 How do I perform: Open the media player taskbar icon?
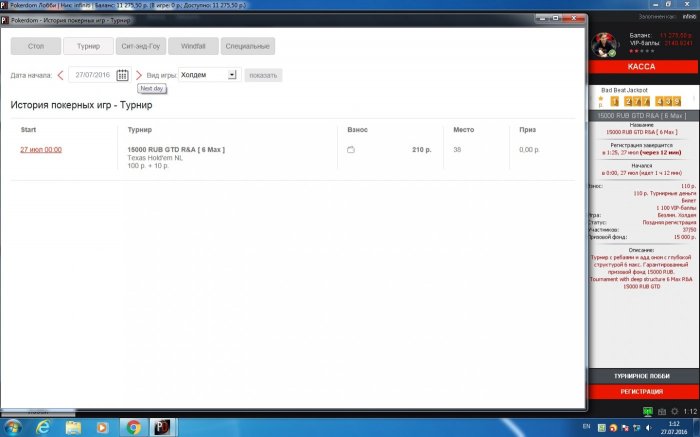click(102, 428)
